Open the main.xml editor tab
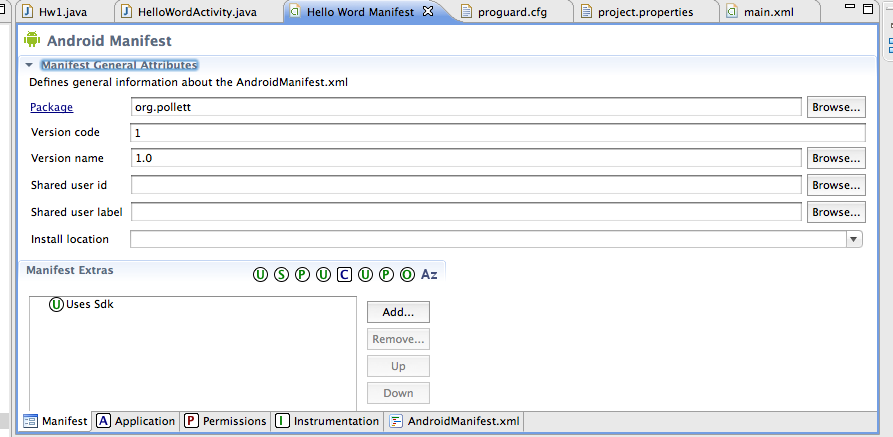This screenshot has width=893, height=437. tap(768, 12)
